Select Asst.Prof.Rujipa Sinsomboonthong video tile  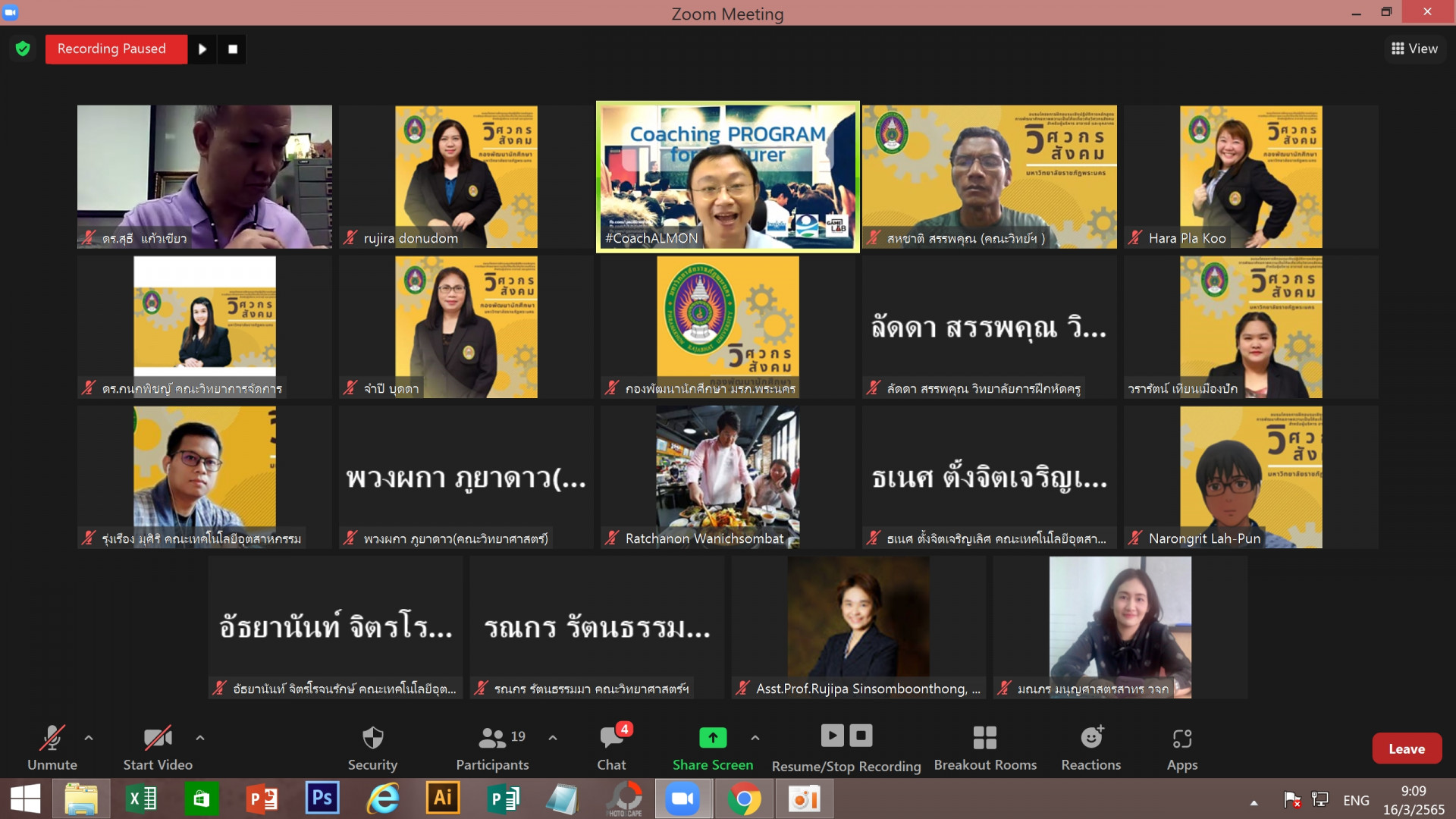[858, 627]
